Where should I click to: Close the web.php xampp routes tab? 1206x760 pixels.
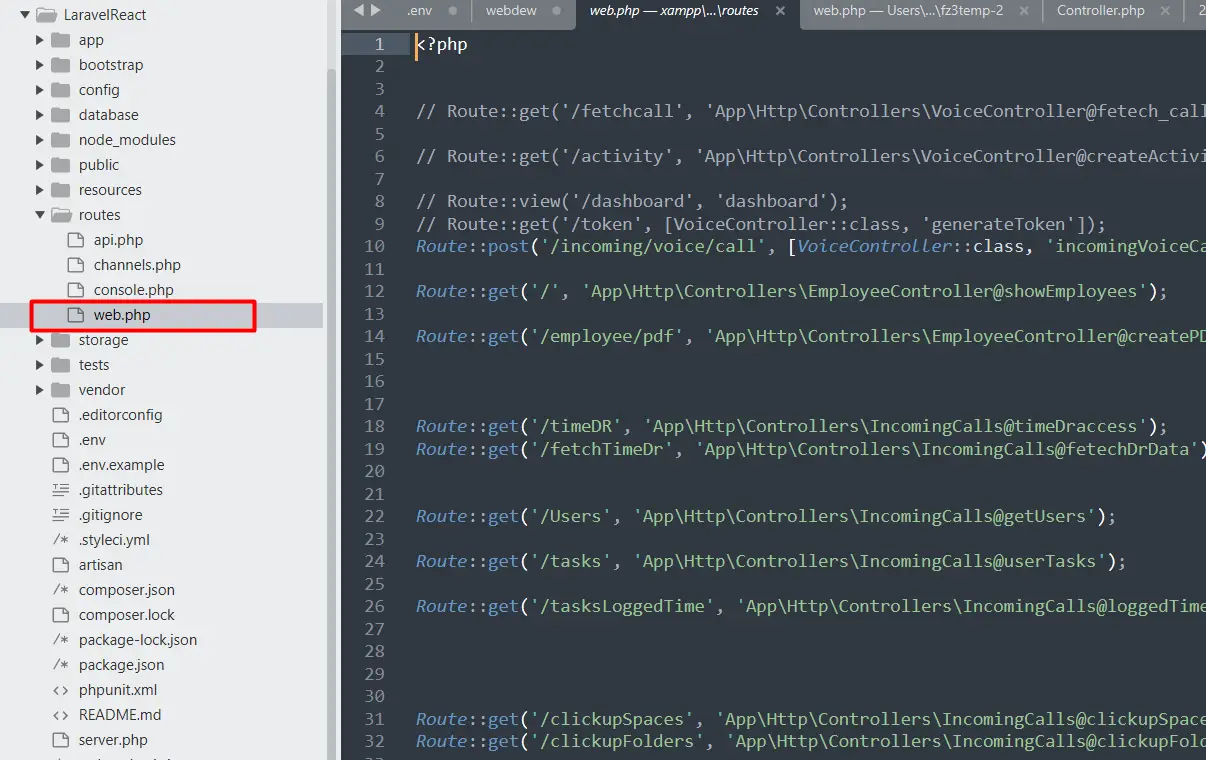tap(780, 11)
